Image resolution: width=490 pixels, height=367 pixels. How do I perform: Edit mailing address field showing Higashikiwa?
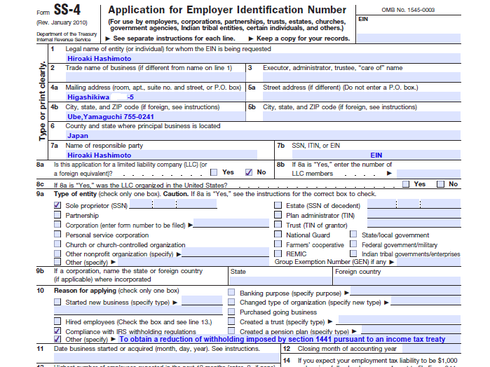155,97
